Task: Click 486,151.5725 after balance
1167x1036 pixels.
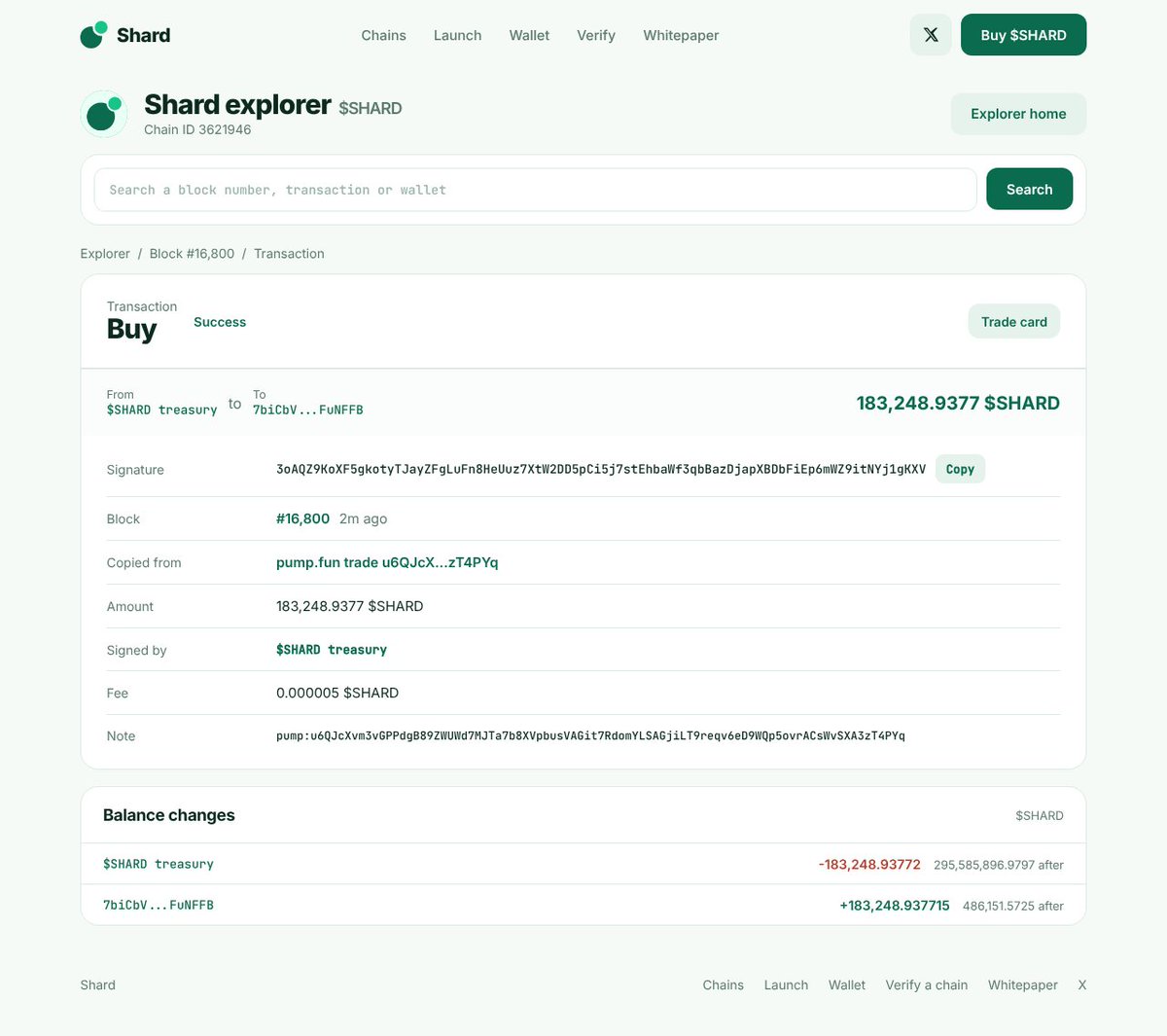Action: tap(1013, 906)
